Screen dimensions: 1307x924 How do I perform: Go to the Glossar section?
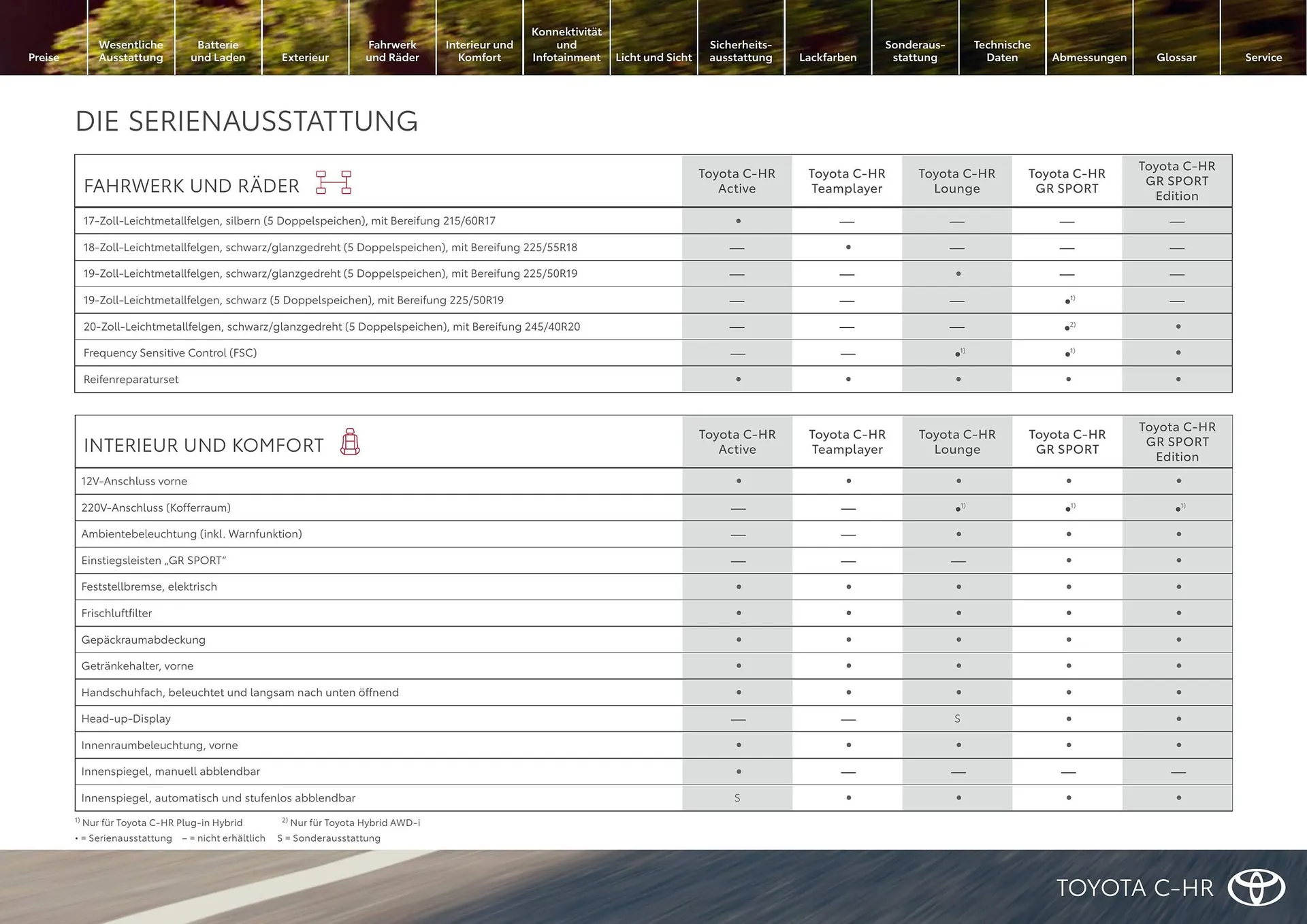point(1176,57)
